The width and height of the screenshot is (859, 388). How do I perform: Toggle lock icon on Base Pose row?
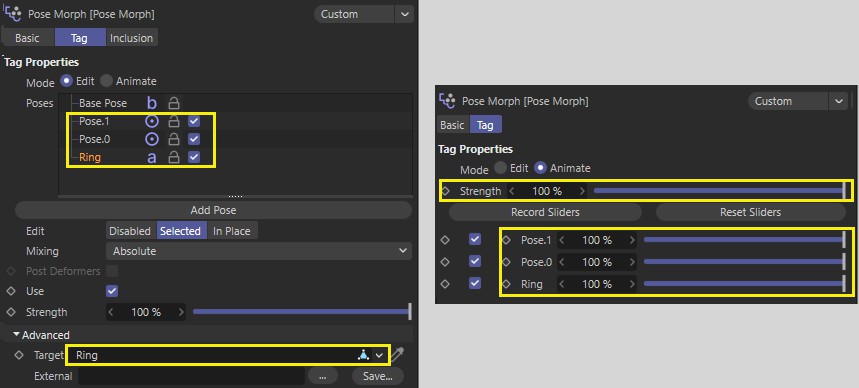point(174,103)
